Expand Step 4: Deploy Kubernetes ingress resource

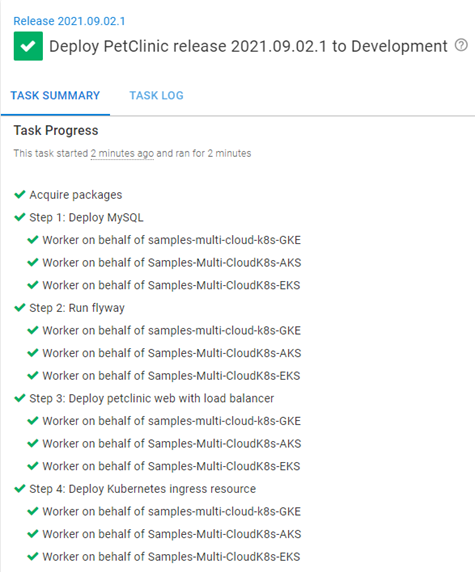click(143, 489)
